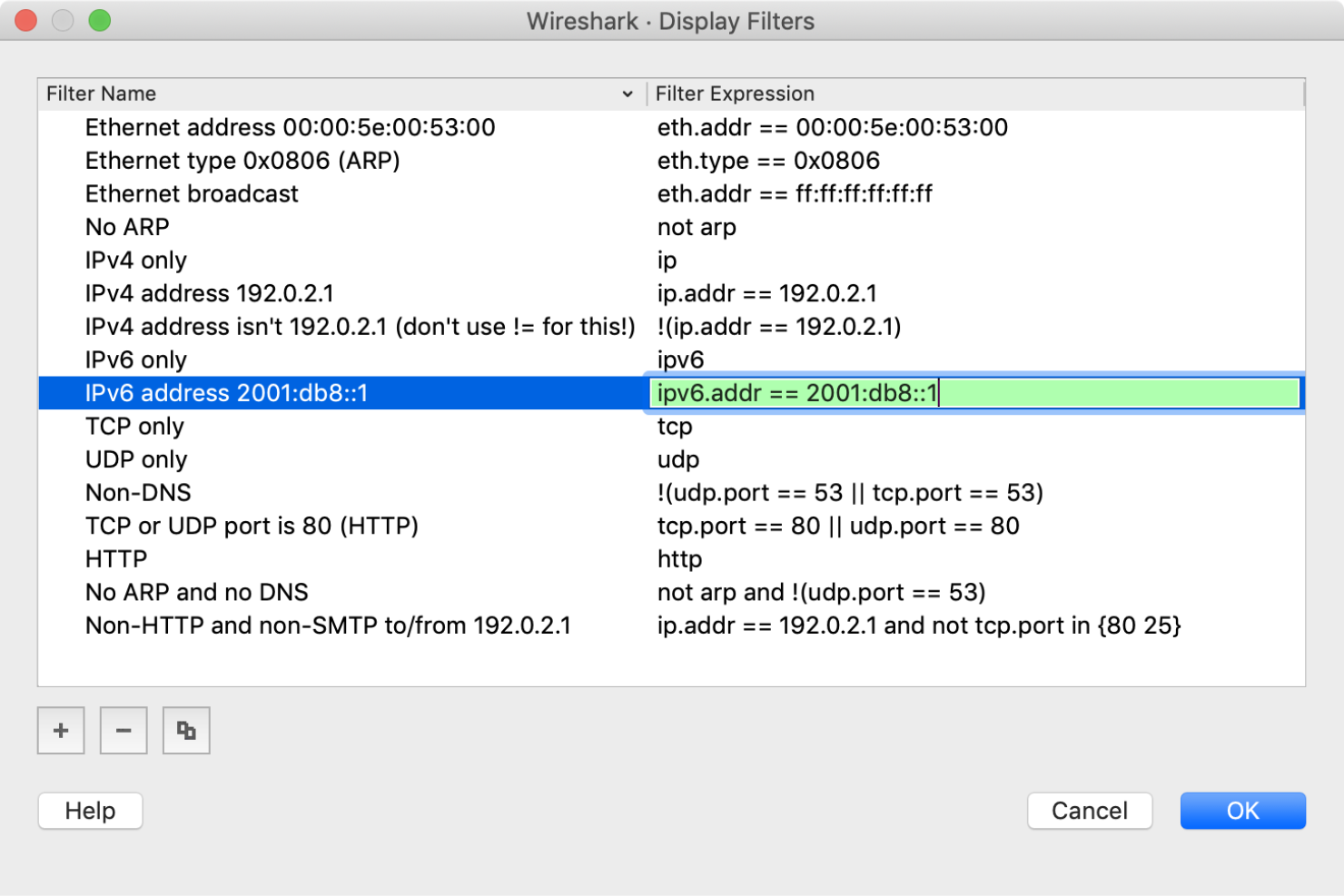Click the Filter Name column header
Screen dimensions: 1344x896
coord(101,94)
